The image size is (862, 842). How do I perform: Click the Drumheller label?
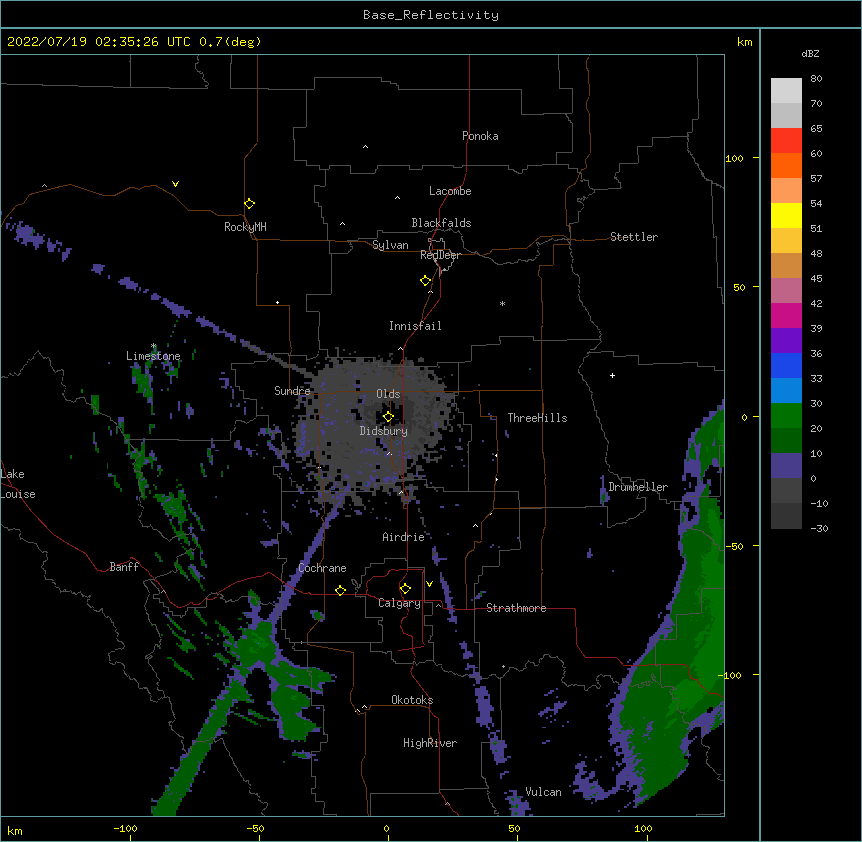tap(638, 487)
